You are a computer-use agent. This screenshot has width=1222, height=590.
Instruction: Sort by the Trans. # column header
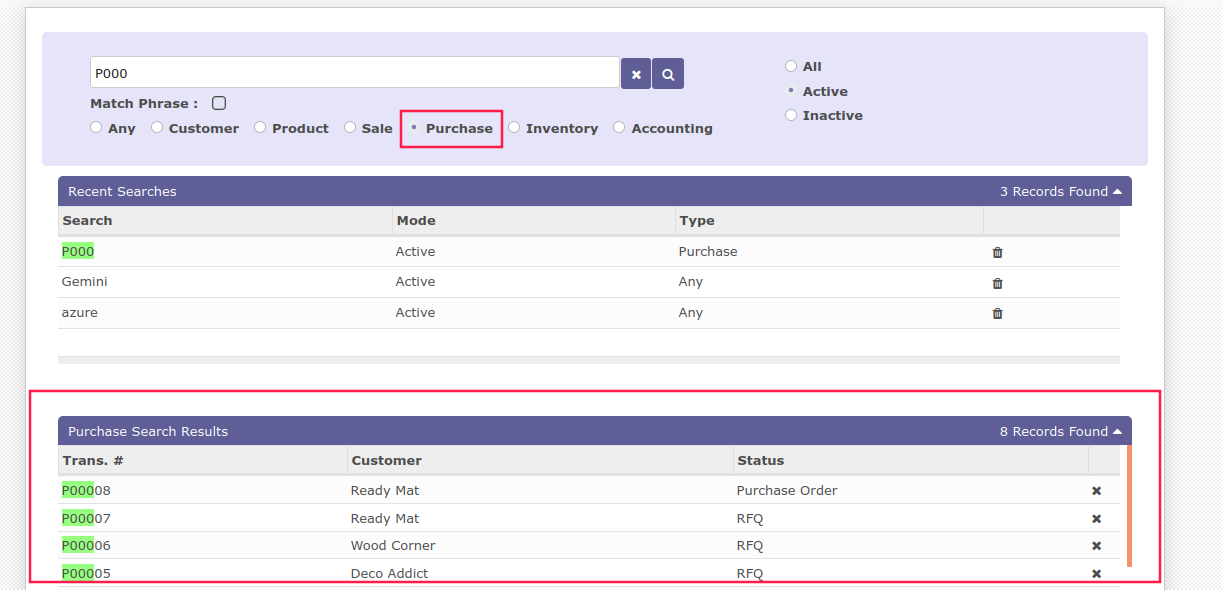tap(93, 461)
